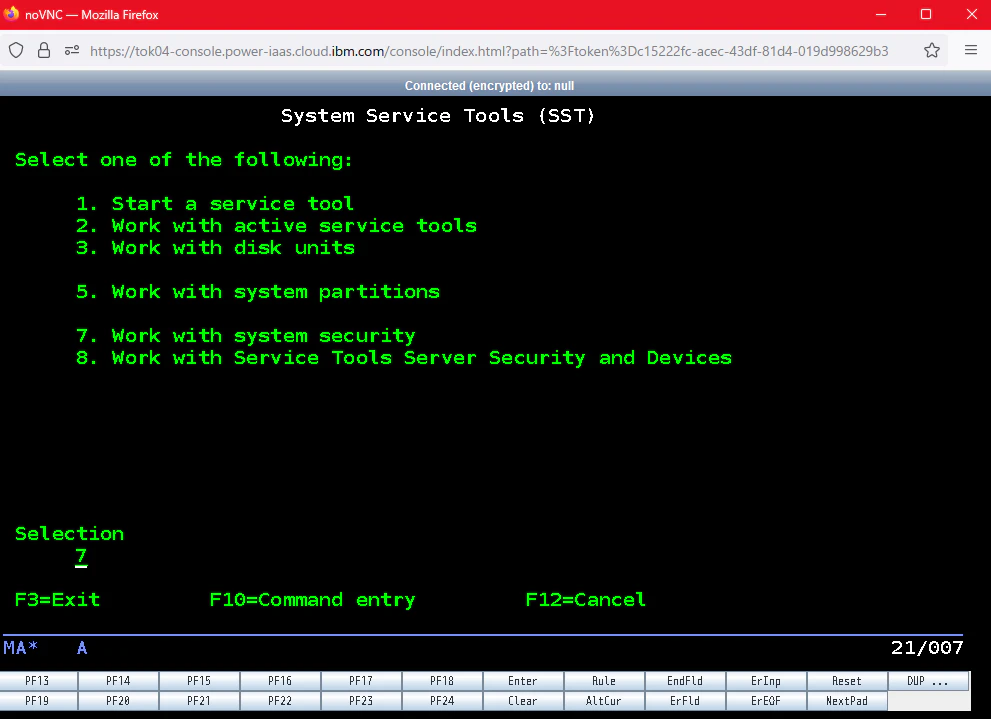Viewport: 991px width, 719px height.
Task: Click the PF24 key button
Action: [442, 701]
